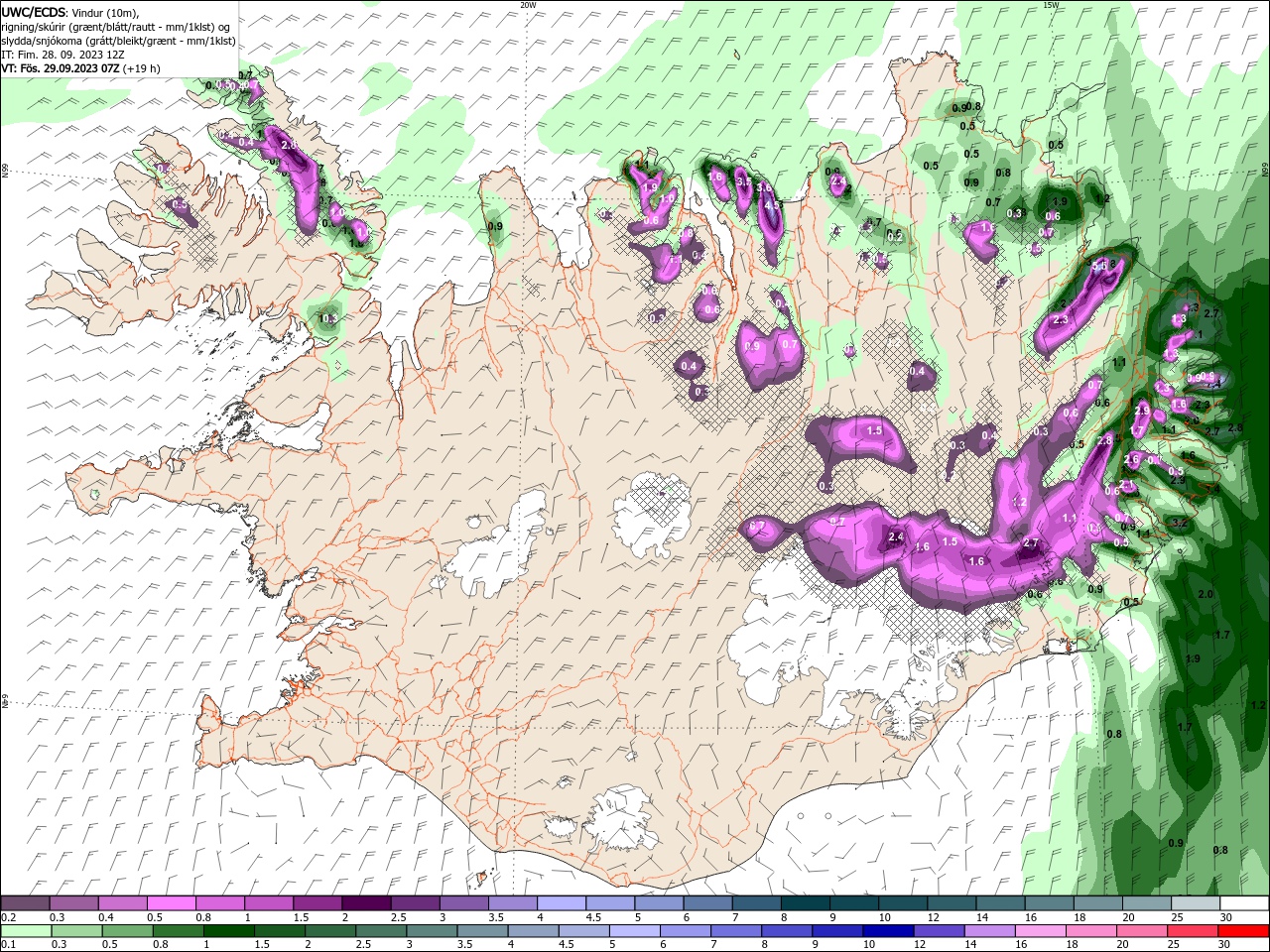
Task: Pick the 4 light periwinkle swatch, upper legend row
Action: coord(562,903)
